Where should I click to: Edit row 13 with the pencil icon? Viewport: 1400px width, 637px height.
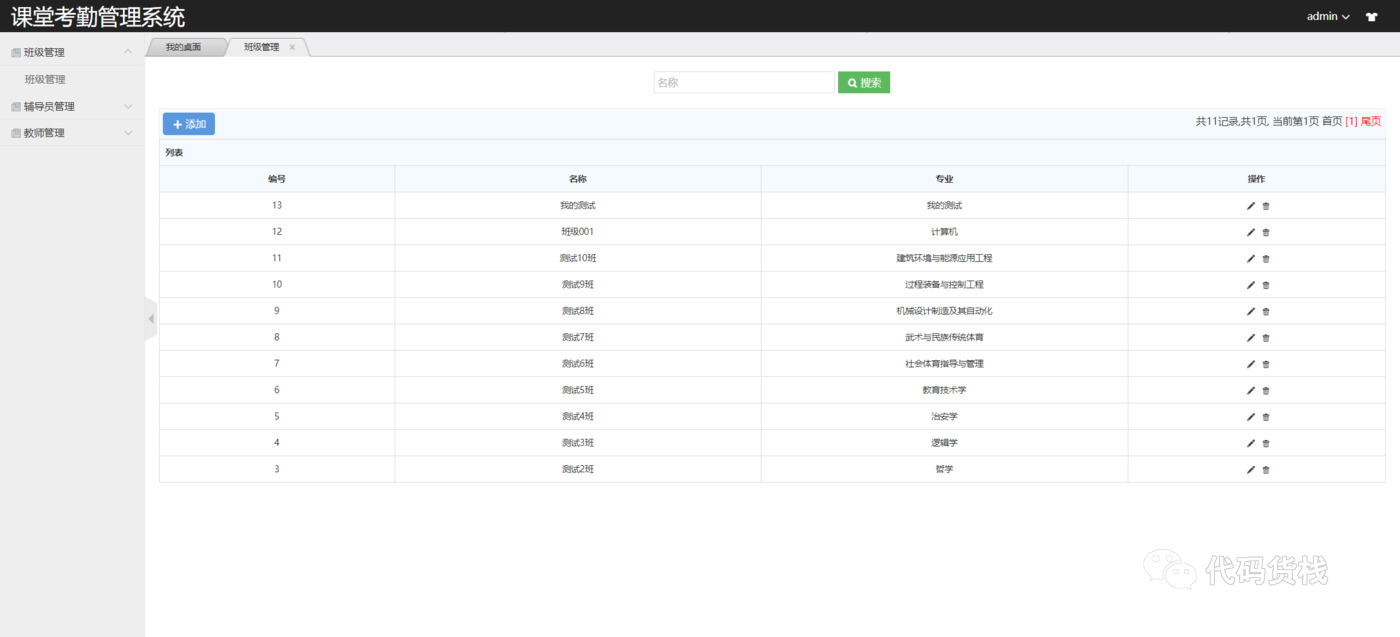pyautogui.click(x=1250, y=206)
